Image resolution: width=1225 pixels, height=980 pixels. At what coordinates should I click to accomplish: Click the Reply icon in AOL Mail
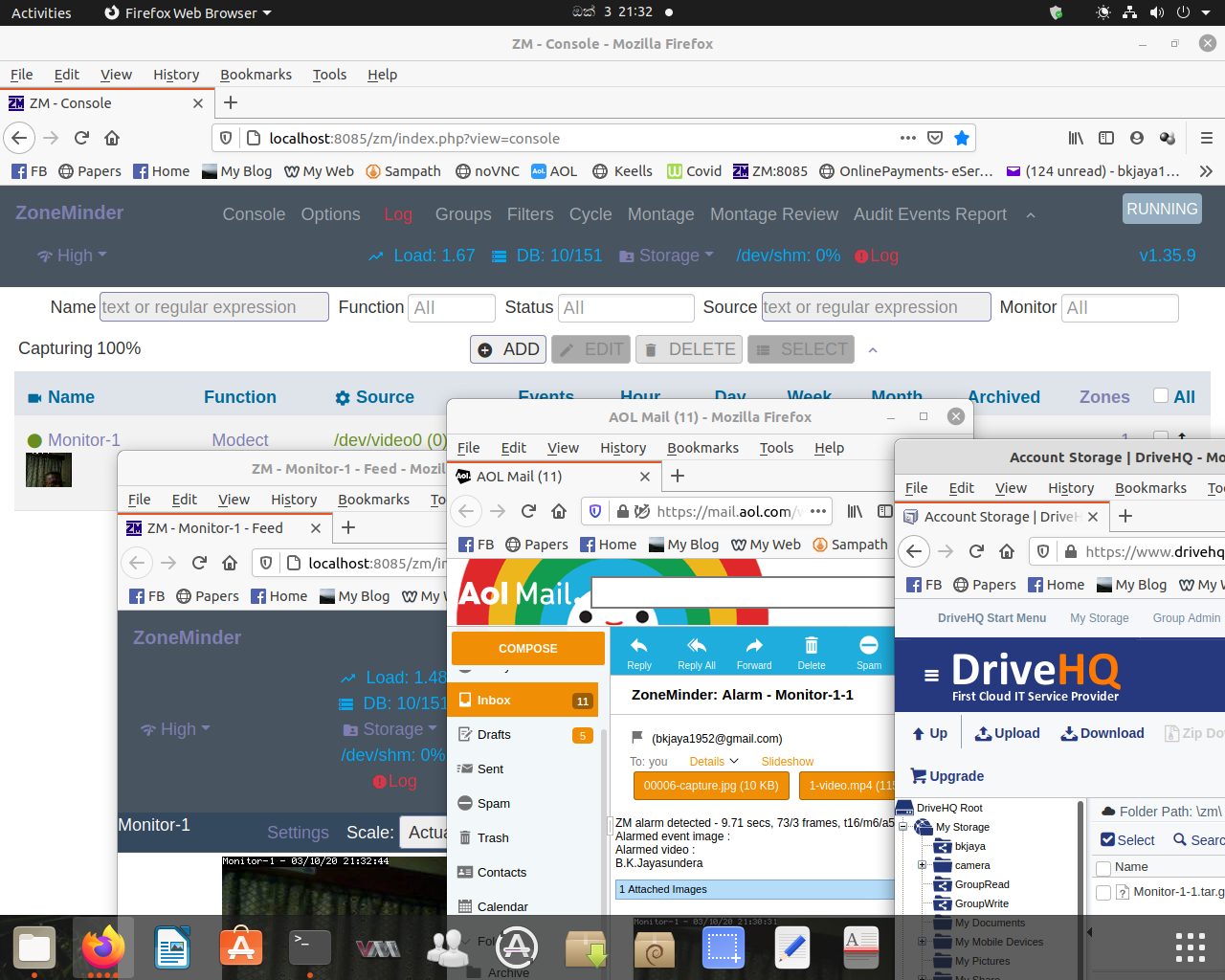[639, 654]
